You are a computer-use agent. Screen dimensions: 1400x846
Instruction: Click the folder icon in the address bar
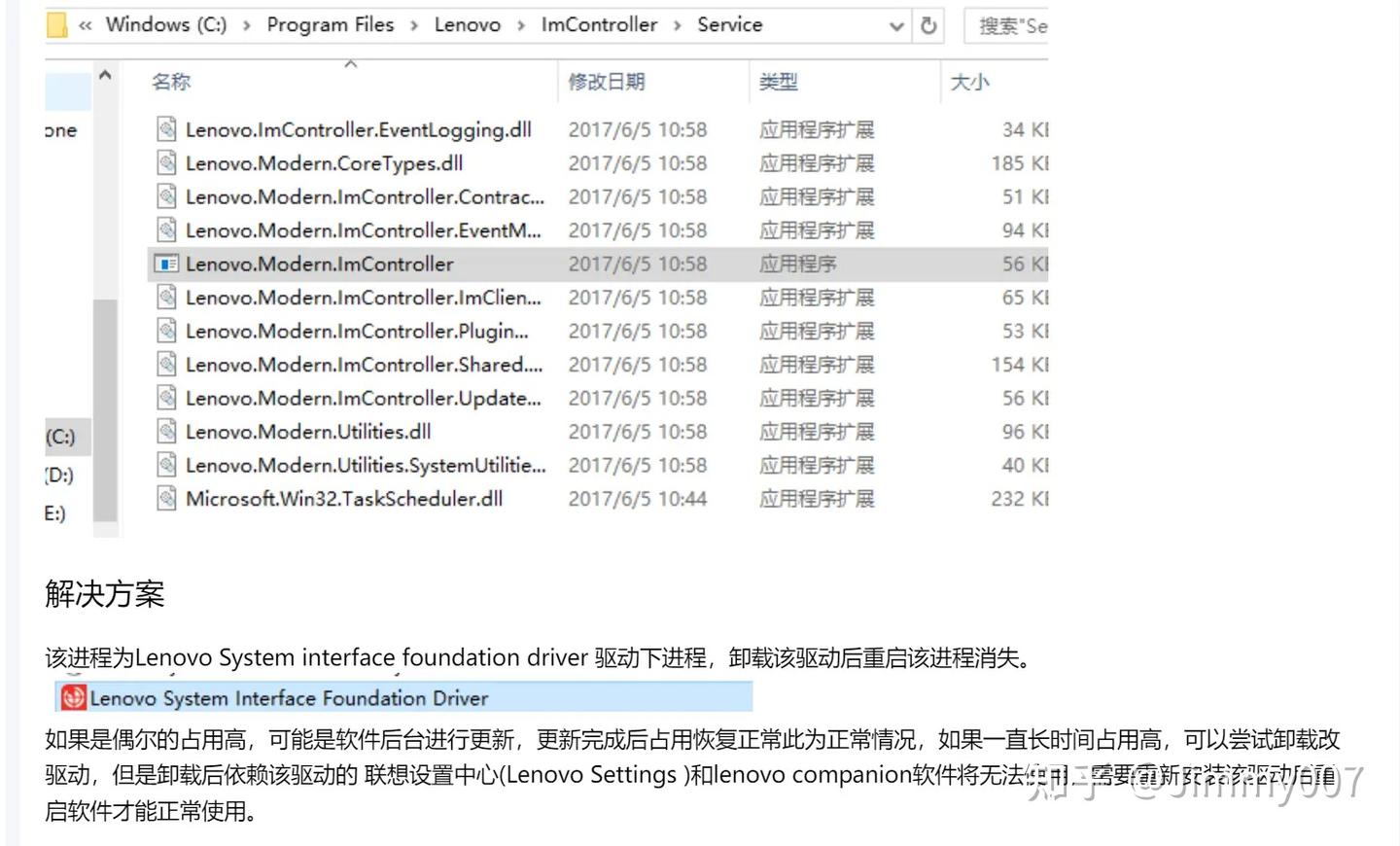coord(54,24)
